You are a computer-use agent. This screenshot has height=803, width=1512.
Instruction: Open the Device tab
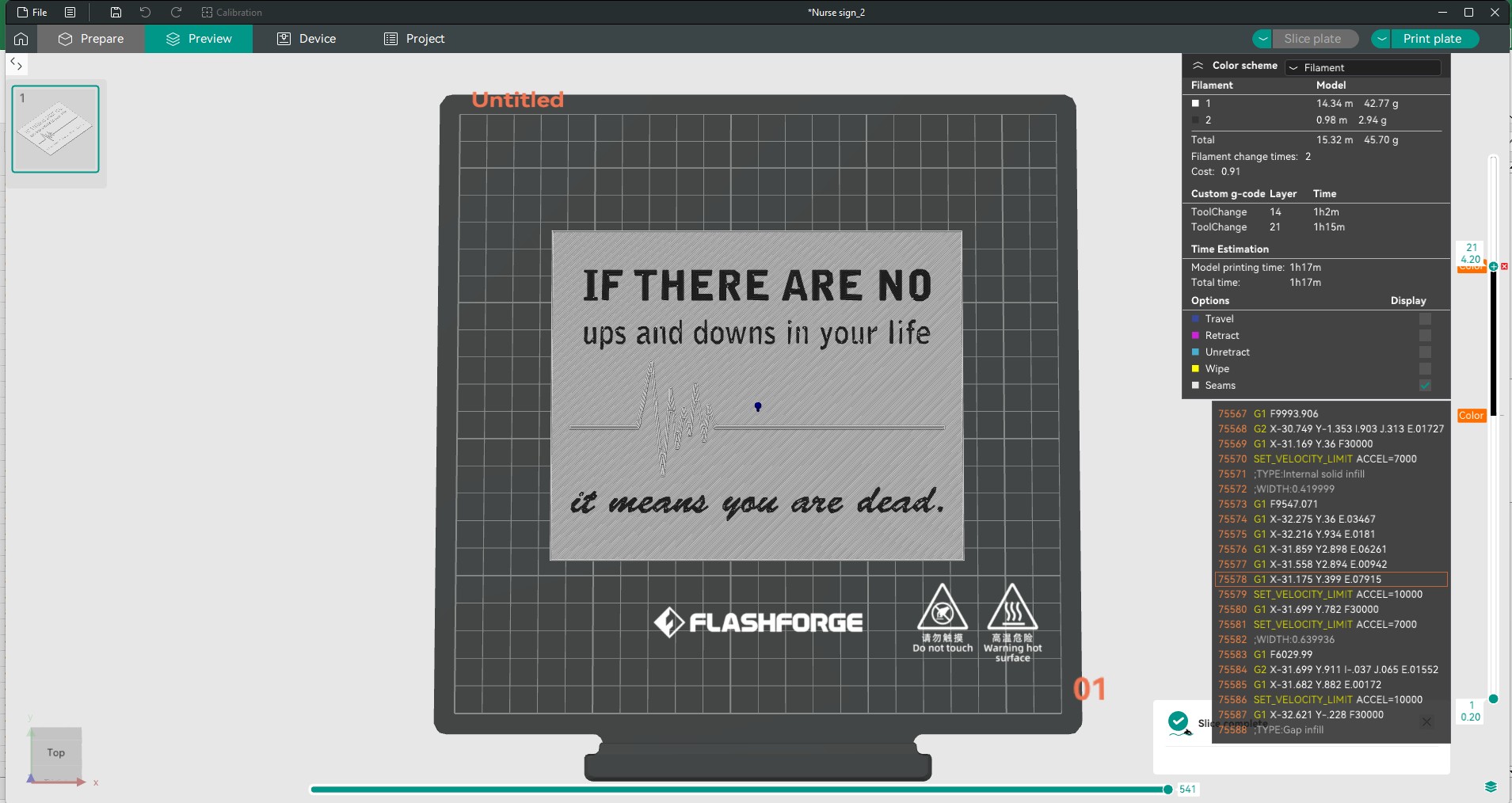click(307, 39)
